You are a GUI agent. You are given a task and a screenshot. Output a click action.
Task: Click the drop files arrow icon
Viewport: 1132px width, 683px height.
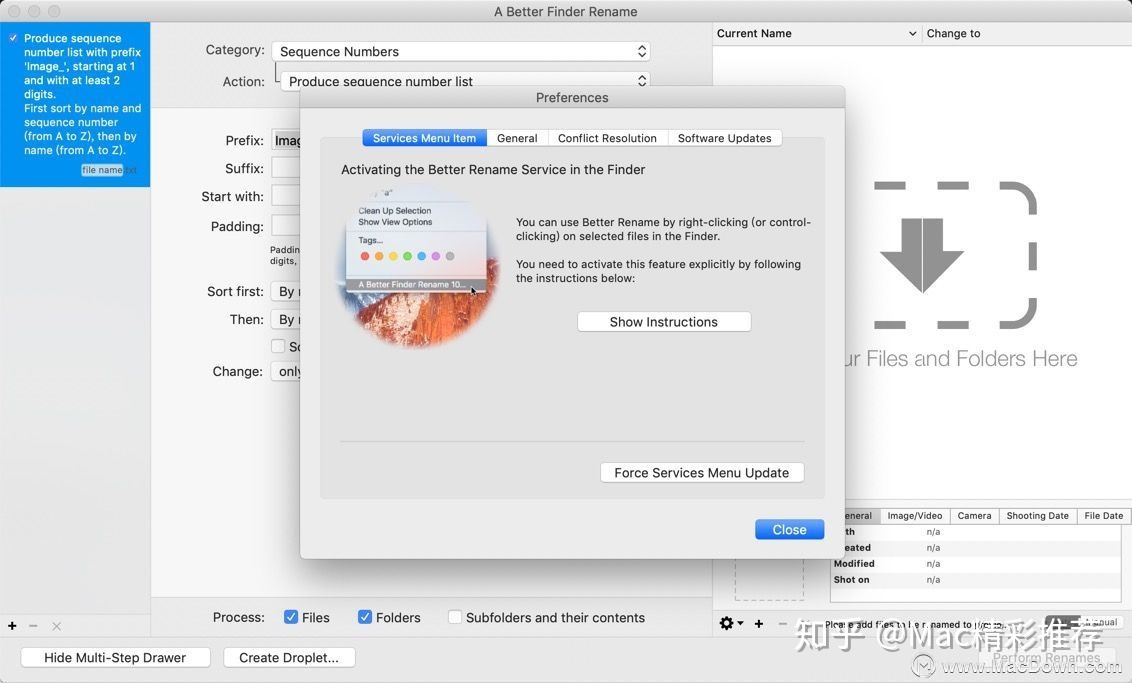click(x=922, y=256)
